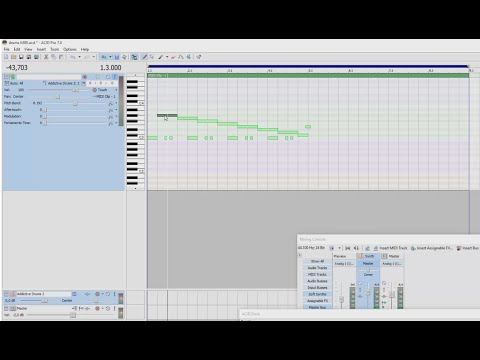Screen dimensions: 480x360
Task: Open the Modulation envelope dropdown arrow
Action: 116,116
